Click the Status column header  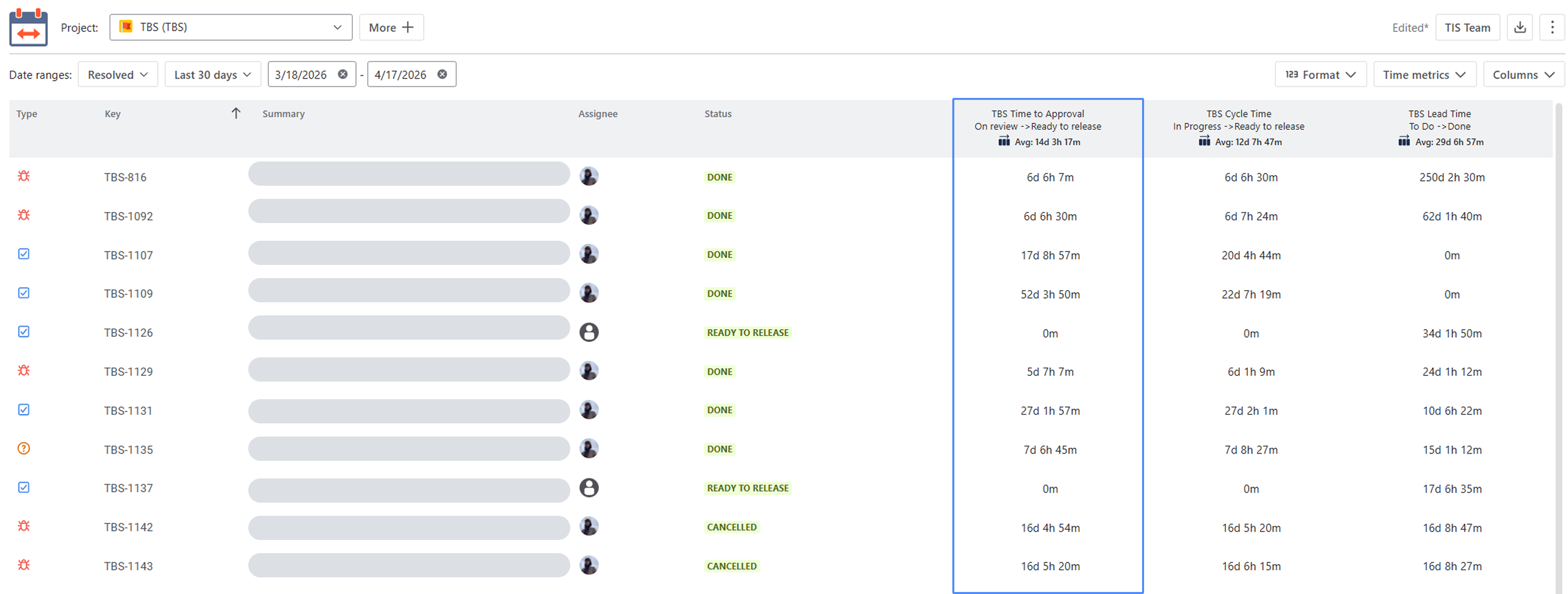click(x=718, y=114)
